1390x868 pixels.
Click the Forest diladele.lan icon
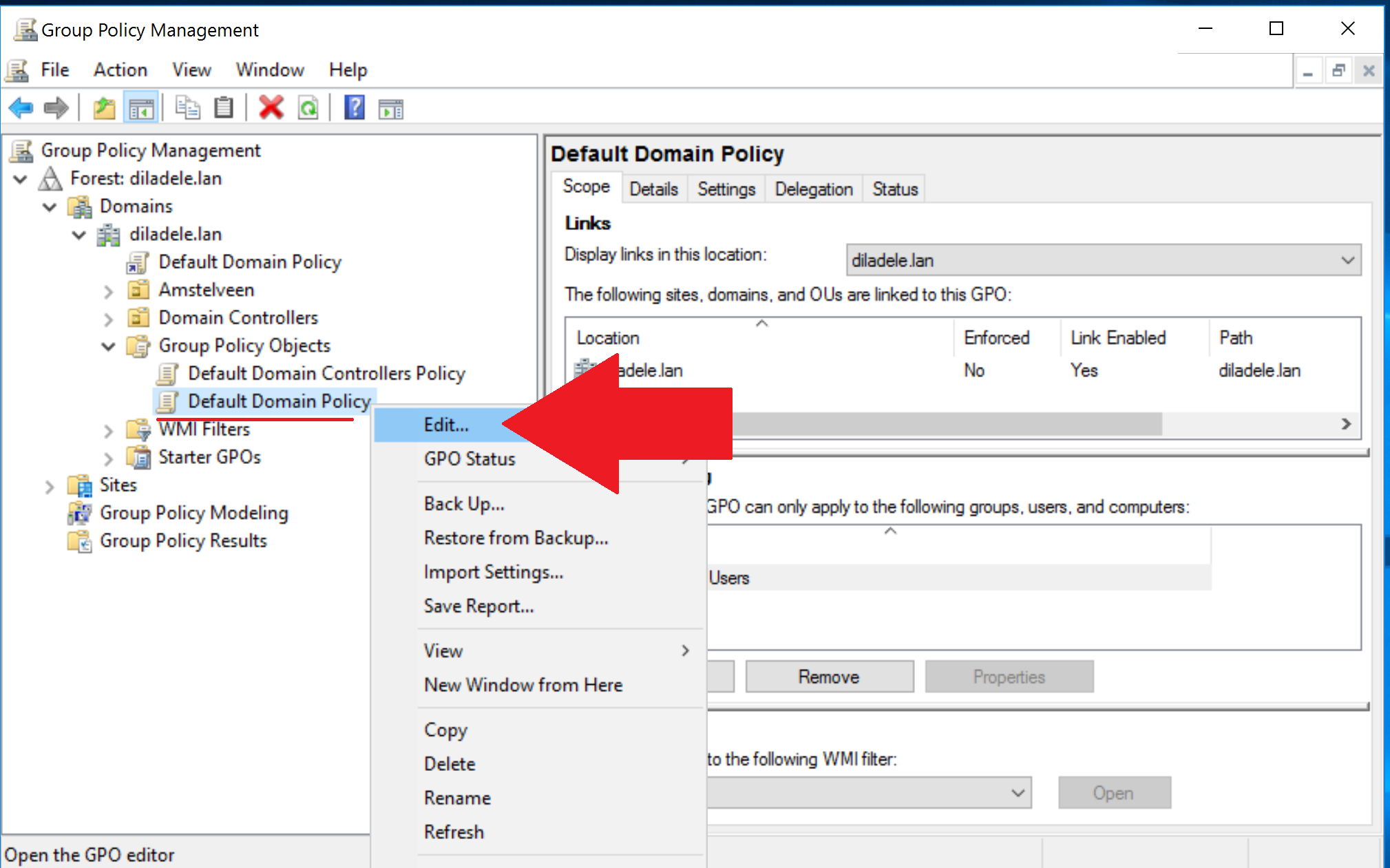click(50, 179)
